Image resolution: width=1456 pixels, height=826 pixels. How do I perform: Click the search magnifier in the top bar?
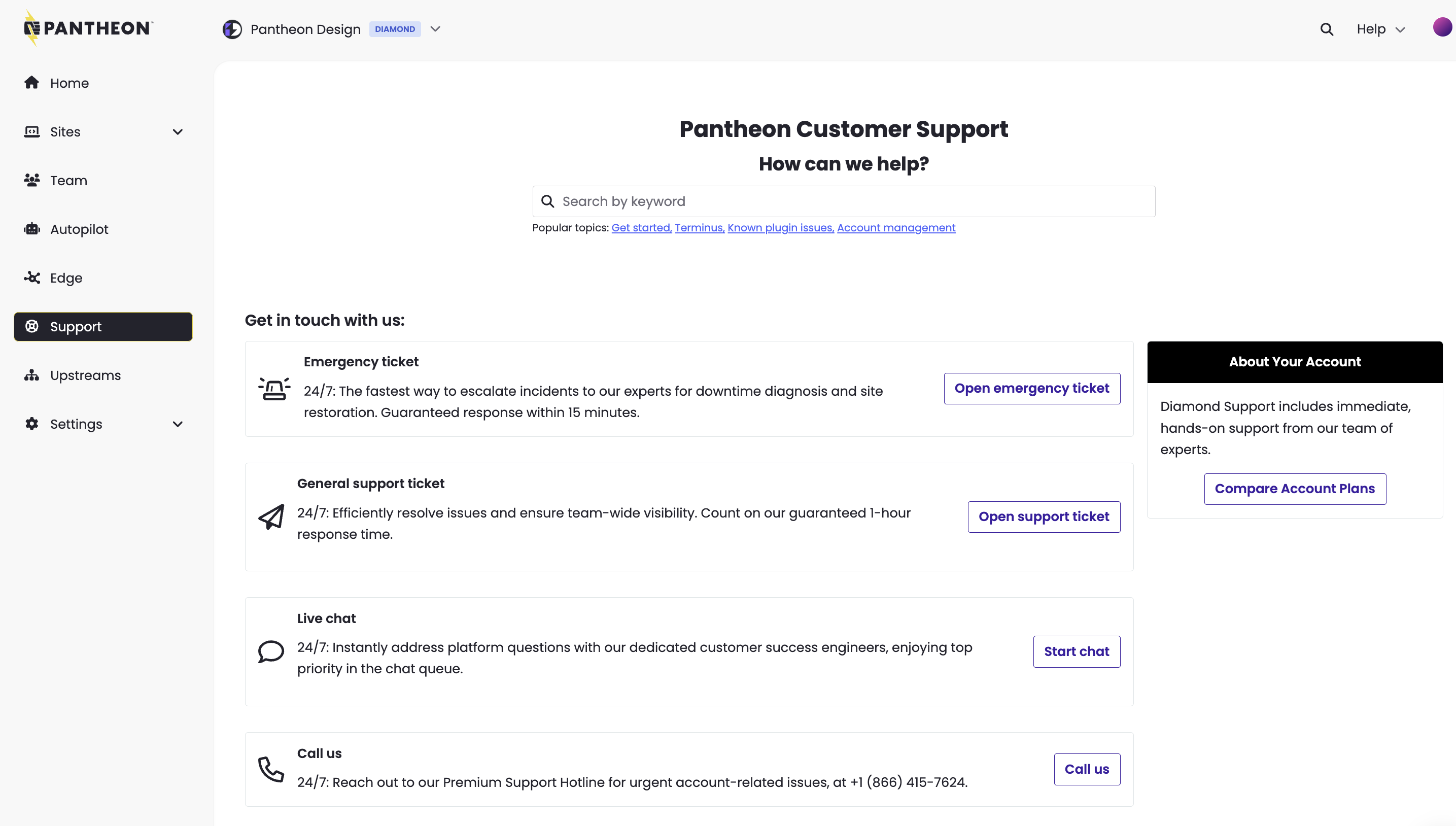[x=1327, y=29]
